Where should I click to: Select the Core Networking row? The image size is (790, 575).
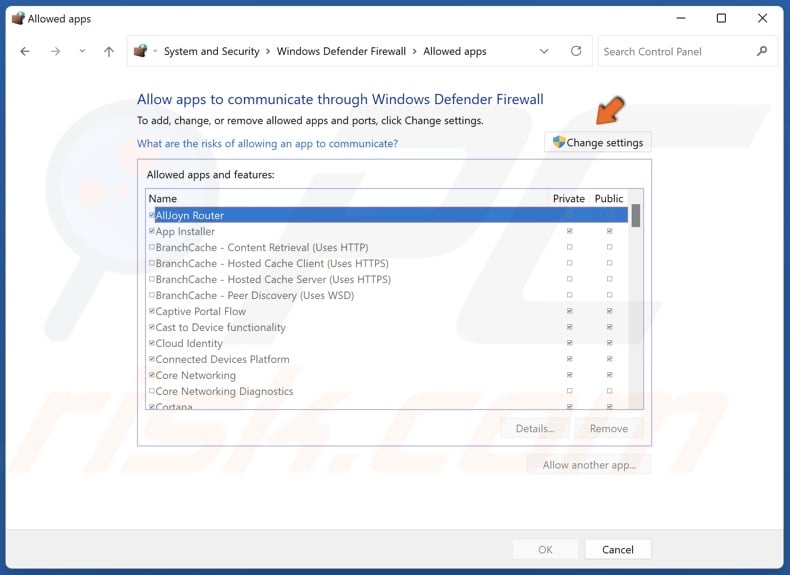coord(387,375)
